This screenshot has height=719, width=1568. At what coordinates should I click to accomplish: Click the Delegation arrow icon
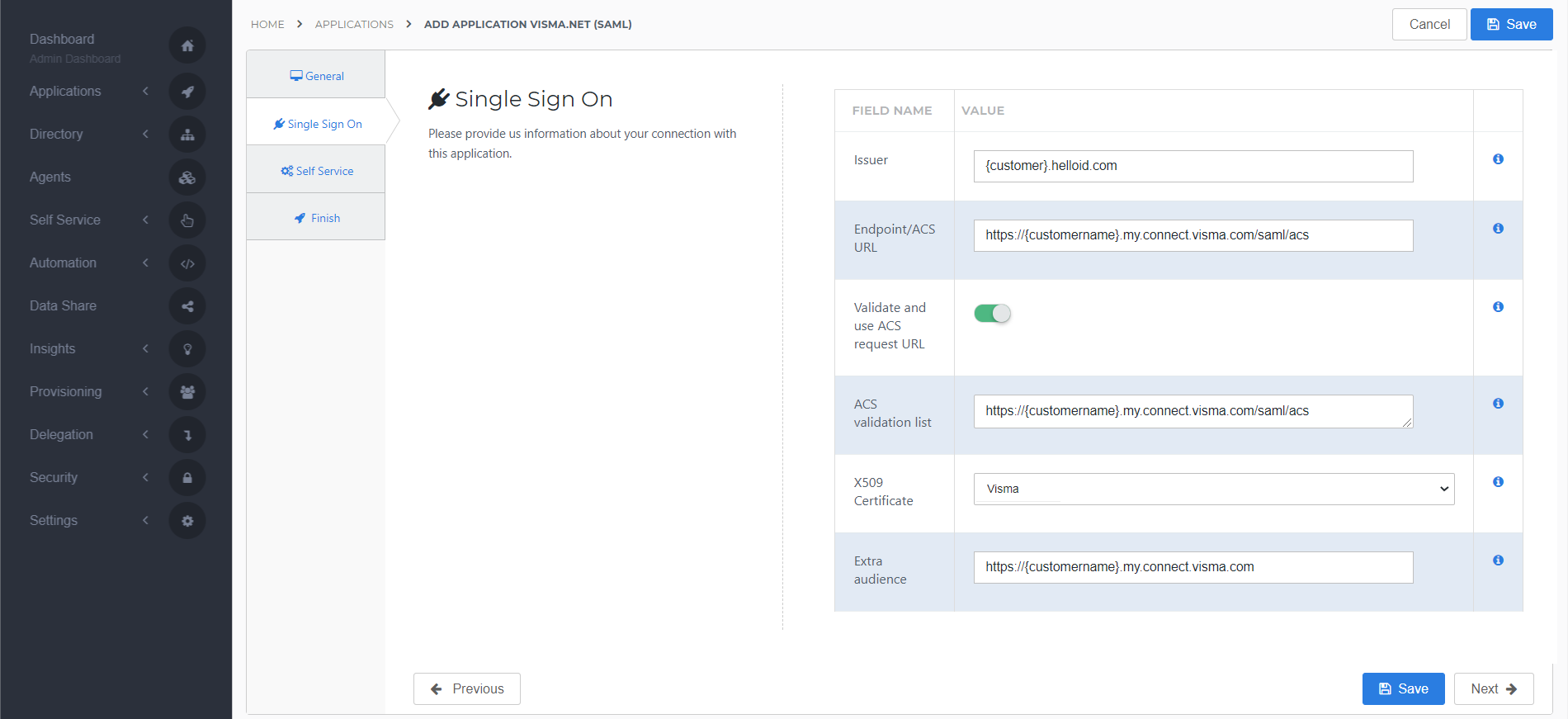(x=187, y=435)
